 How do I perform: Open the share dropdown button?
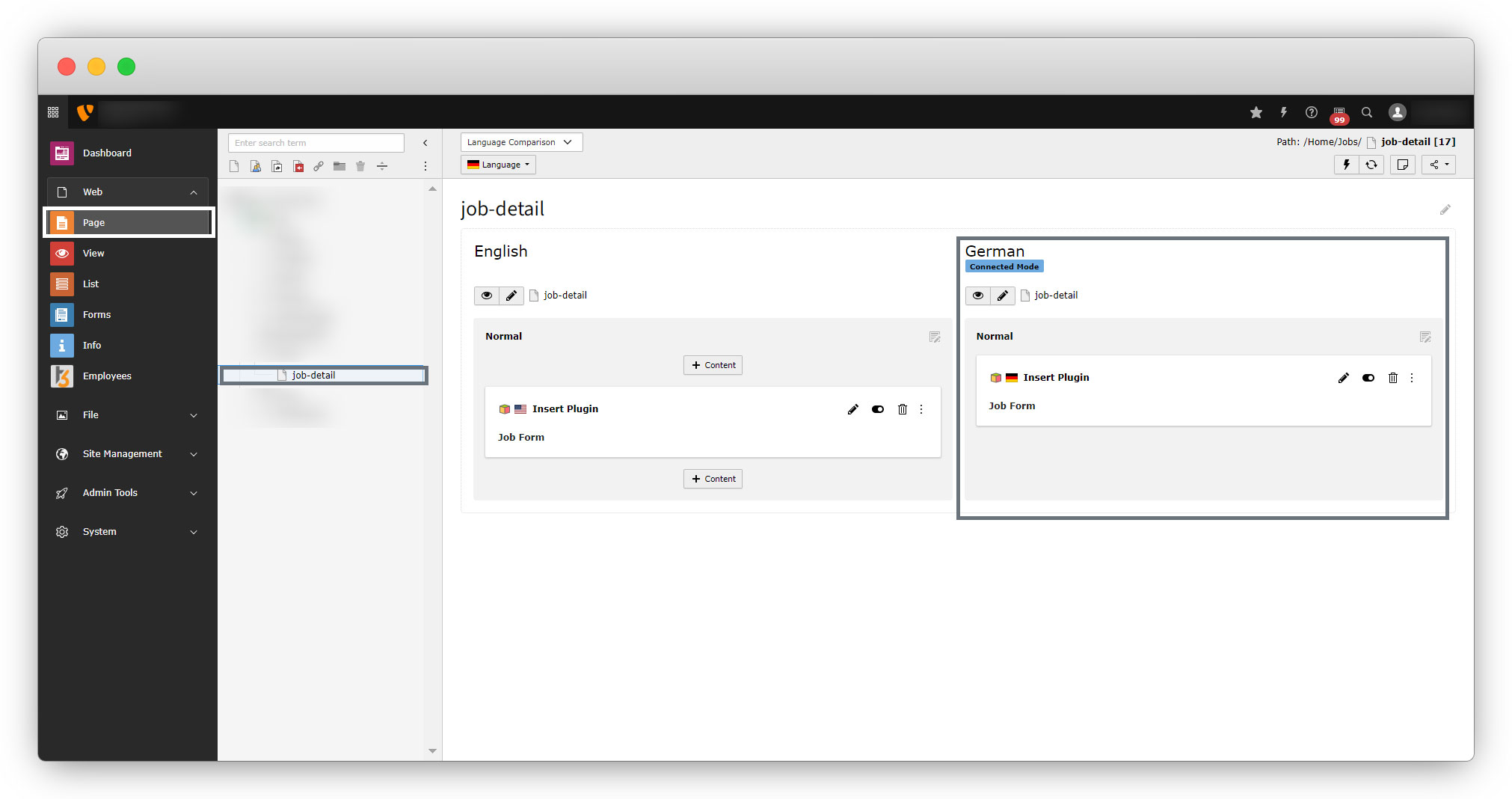[x=1438, y=165]
